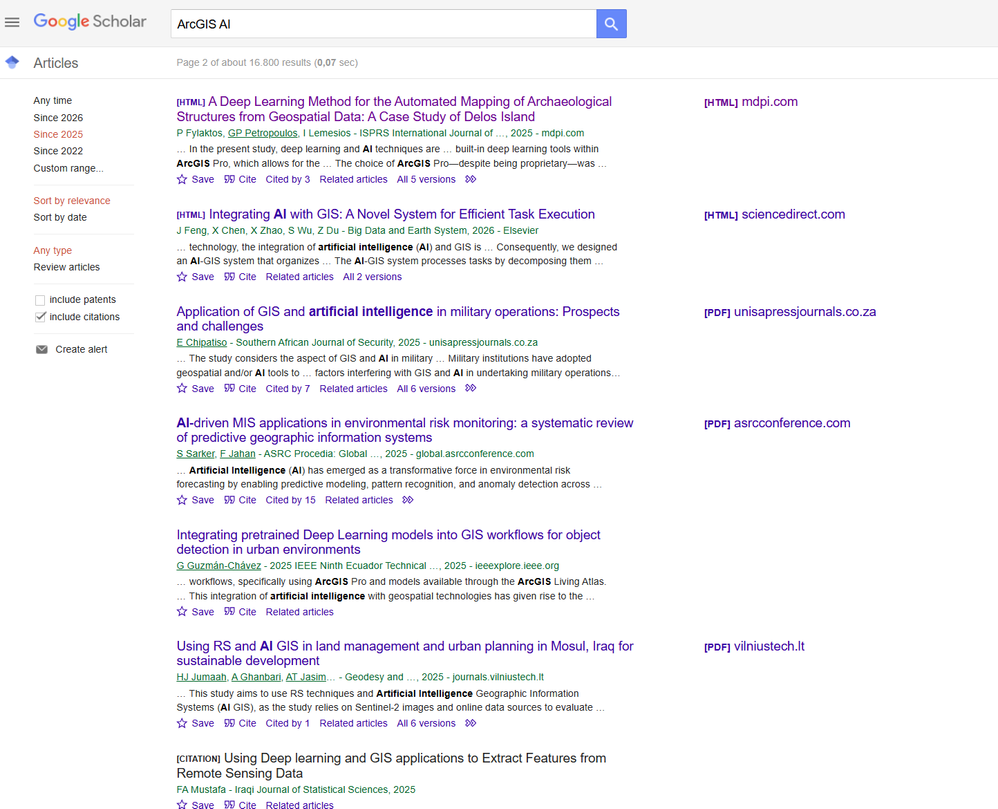Click quote Cite icon for pretrained Deep Learning article
Image resolution: width=998 pixels, height=809 pixels.
click(x=229, y=612)
